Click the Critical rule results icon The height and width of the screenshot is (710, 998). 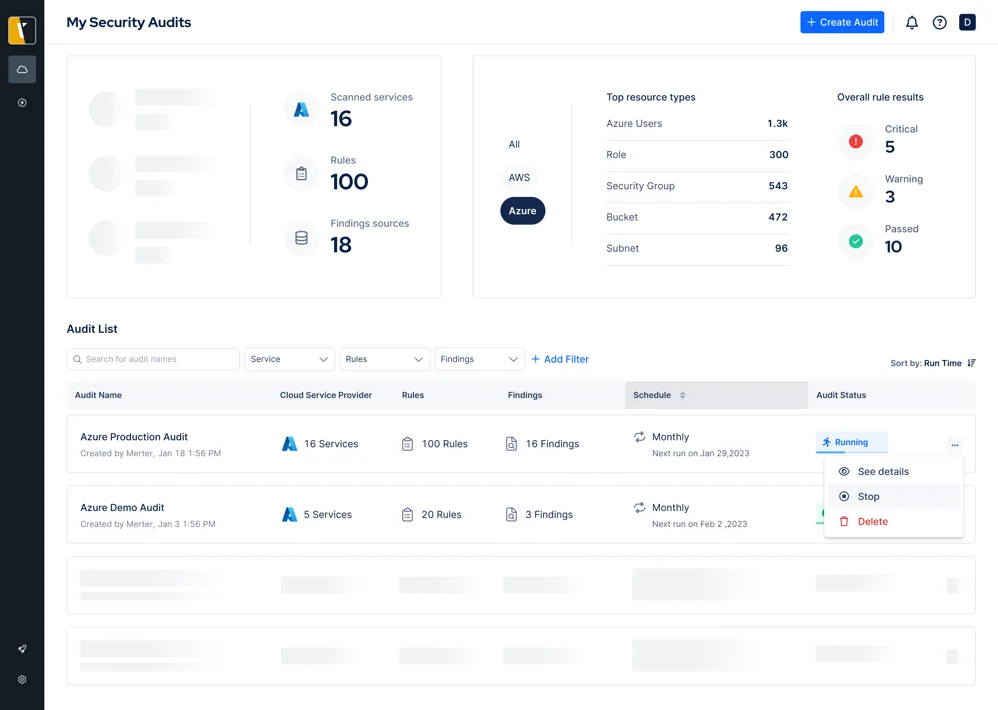click(x=855, y=142)
